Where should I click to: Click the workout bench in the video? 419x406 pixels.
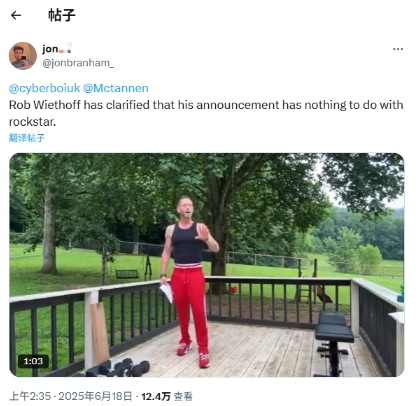pyautogui.click(x=334, y=342)
